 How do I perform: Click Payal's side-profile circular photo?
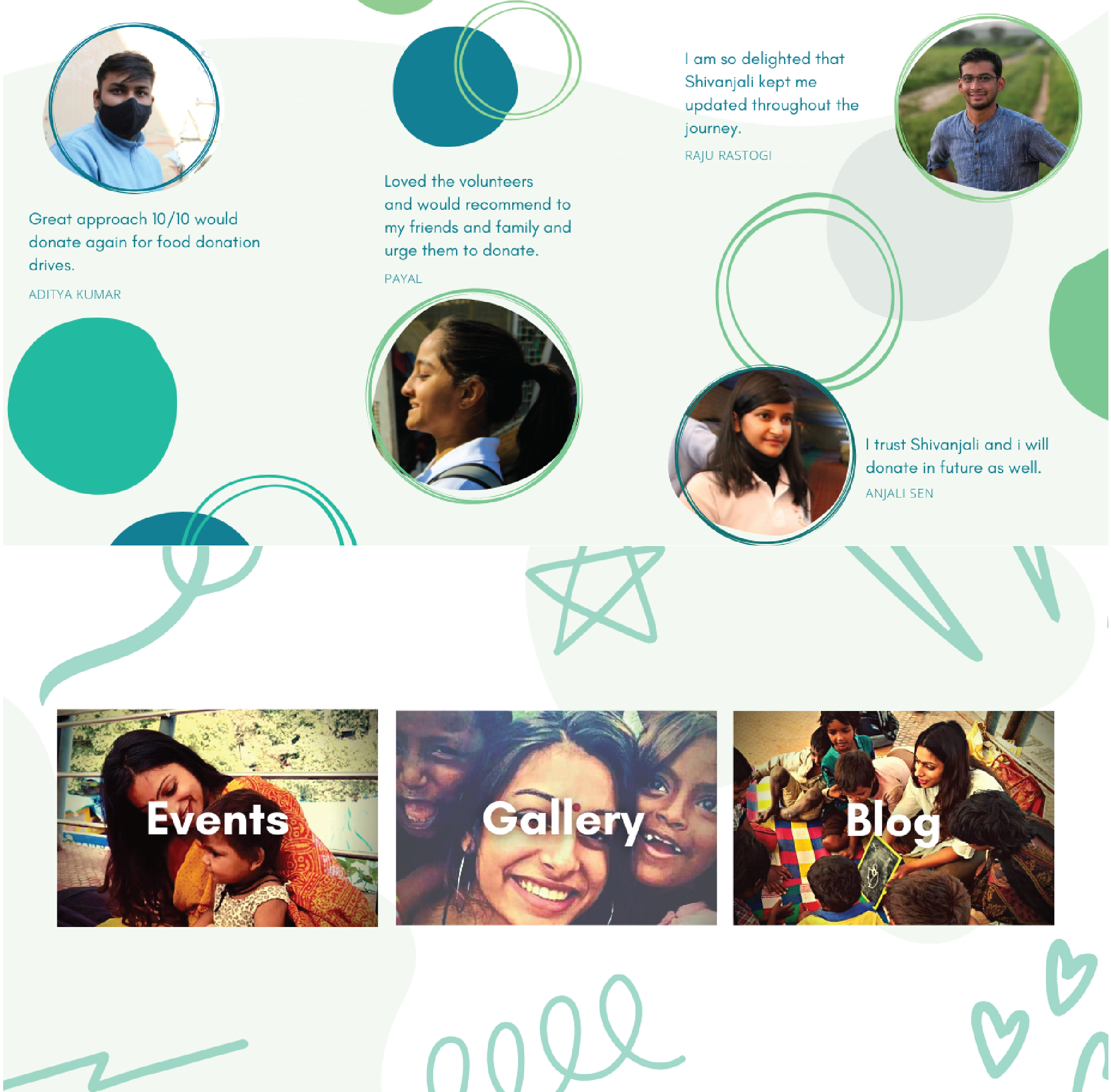pos(474,396)
